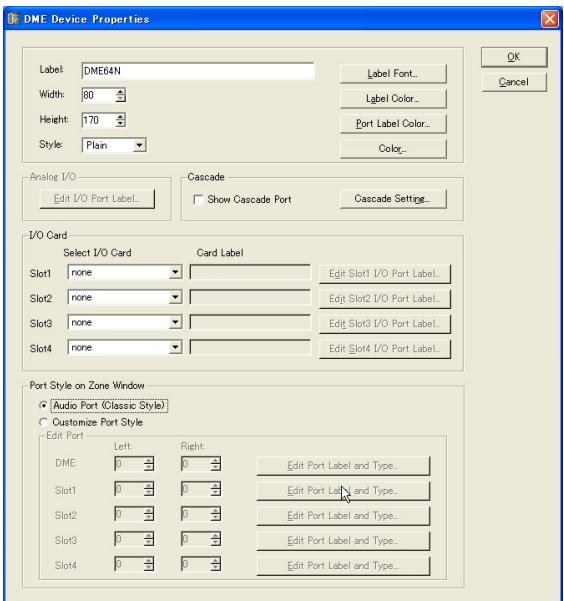Click Edit Slot1 I/O Port Label button
The width and height of the screenshot is (564, 601).
(x=385, y=274)
